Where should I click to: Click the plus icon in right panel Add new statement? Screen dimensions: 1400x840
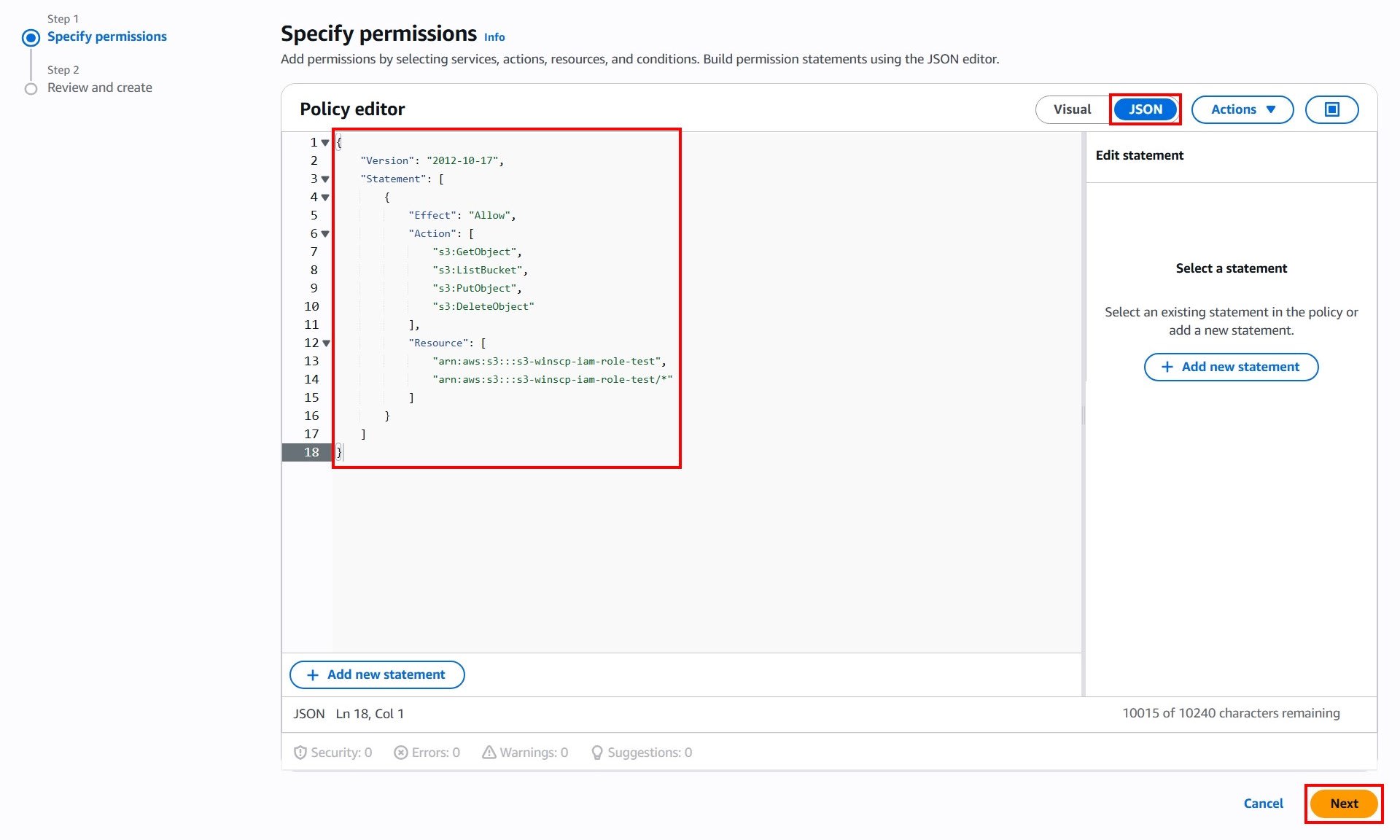pos(1167,367)
